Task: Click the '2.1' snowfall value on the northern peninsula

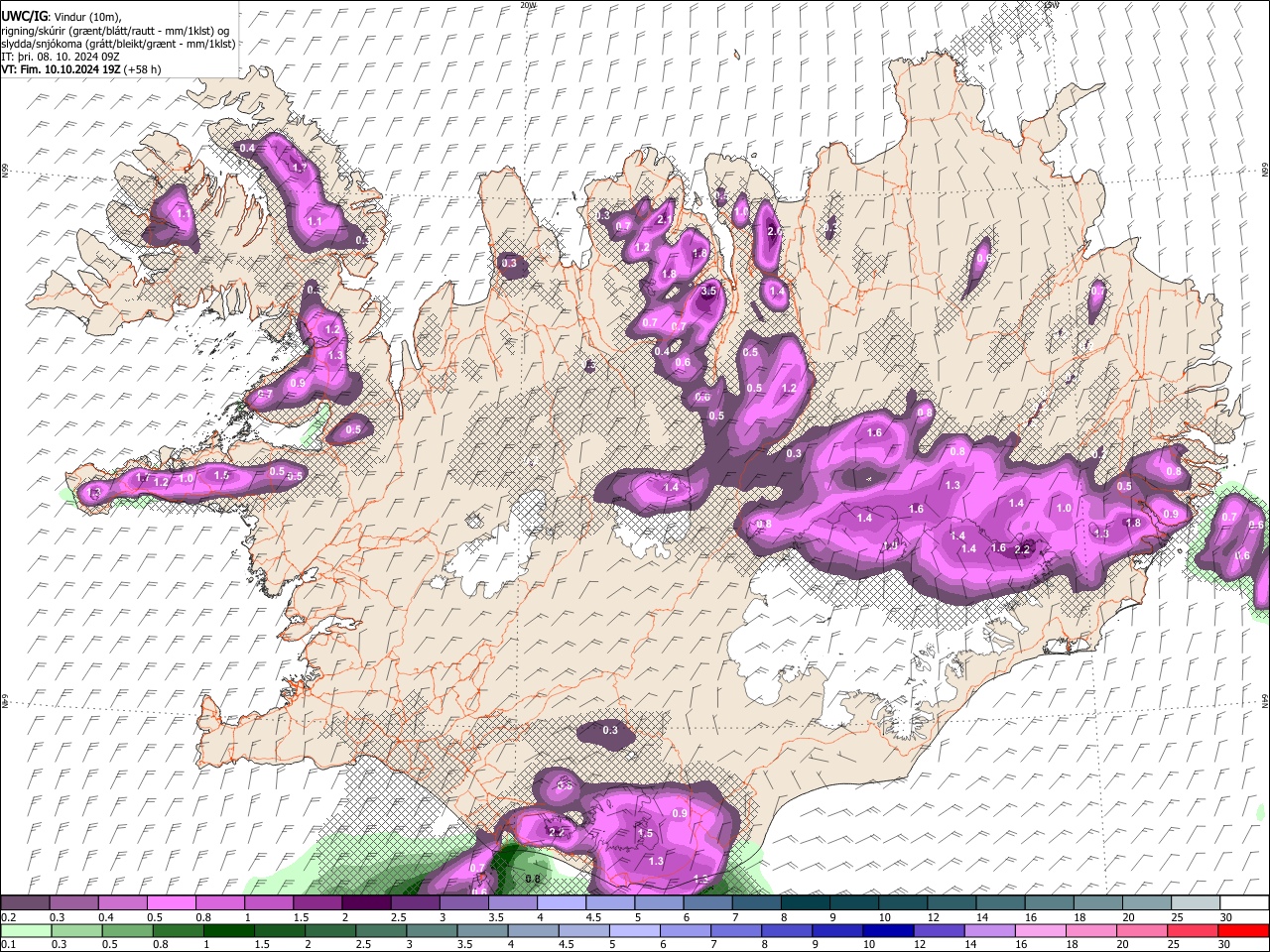Action: coord(666,220)
